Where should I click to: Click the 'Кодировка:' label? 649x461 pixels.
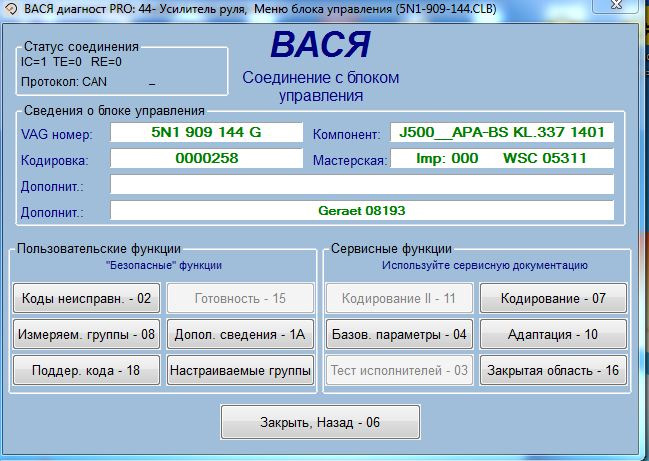pos(55,161)
